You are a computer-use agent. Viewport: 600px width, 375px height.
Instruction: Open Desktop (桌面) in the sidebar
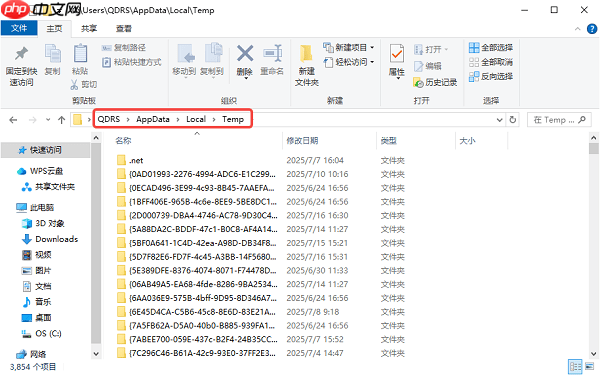[x=37, y=318]
